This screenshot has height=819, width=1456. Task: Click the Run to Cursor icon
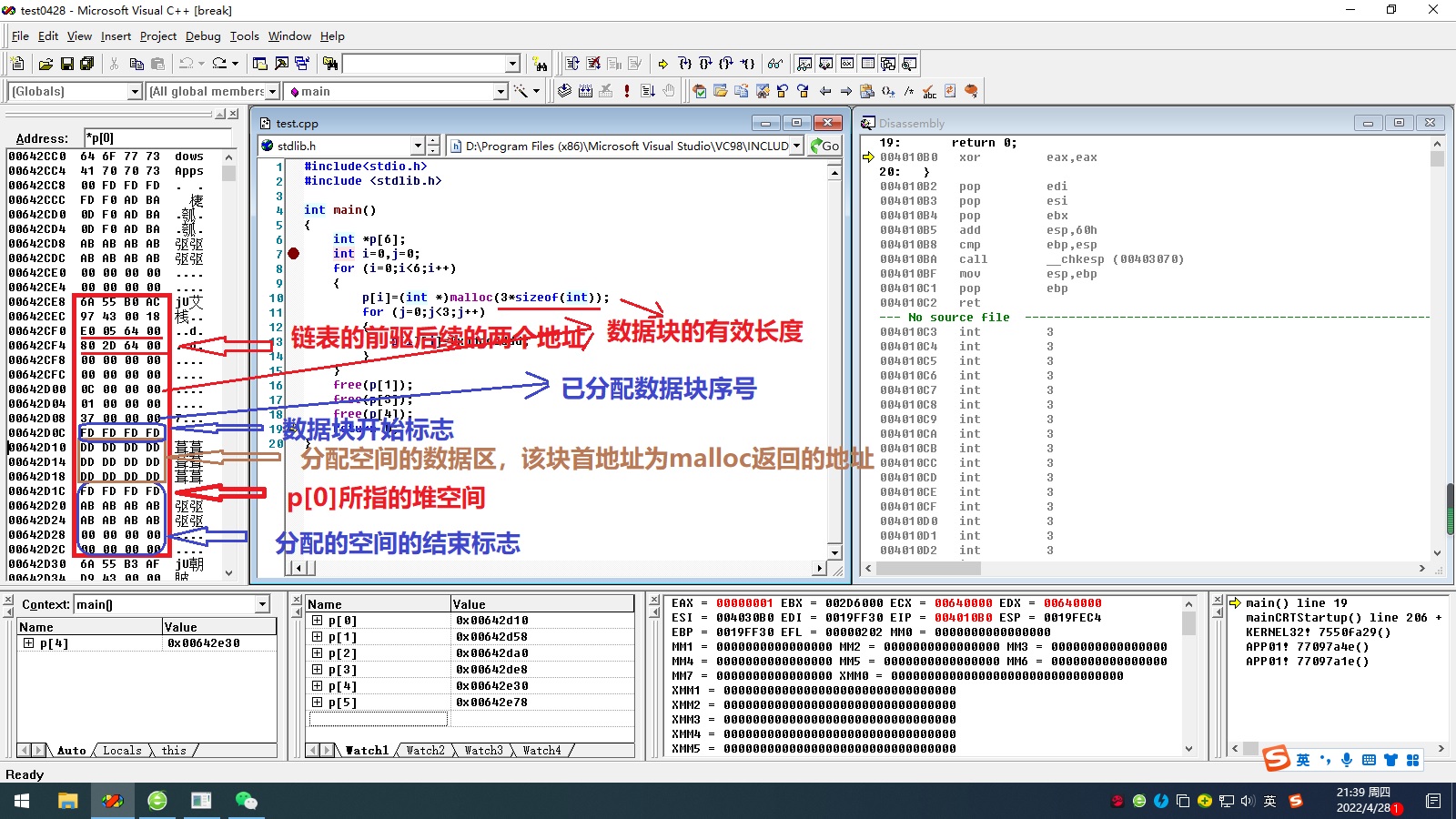click(747, 64)
